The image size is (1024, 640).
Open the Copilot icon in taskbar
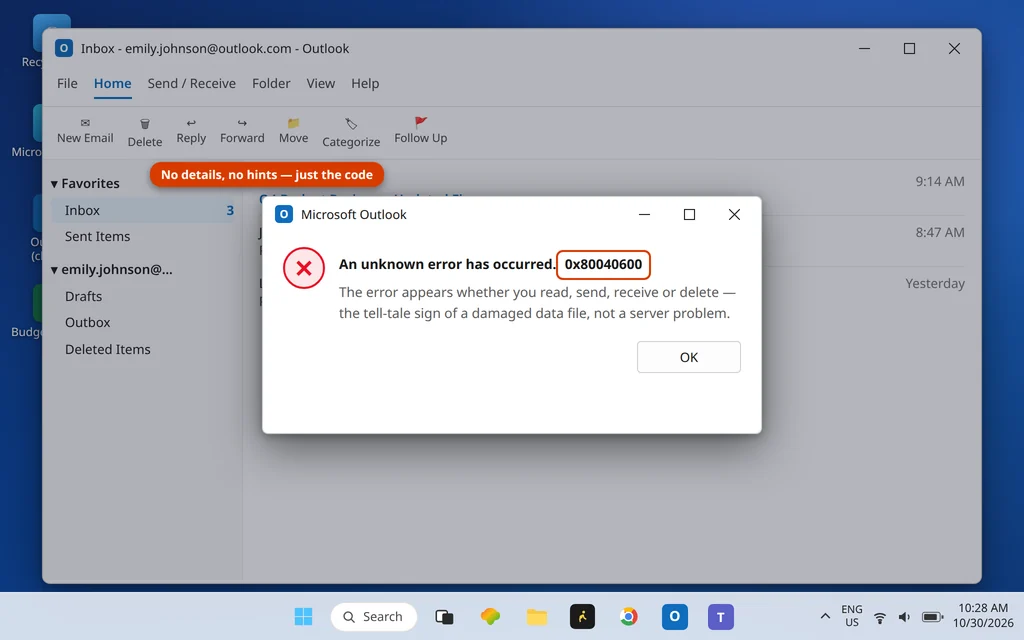click(x=490, y=616)
